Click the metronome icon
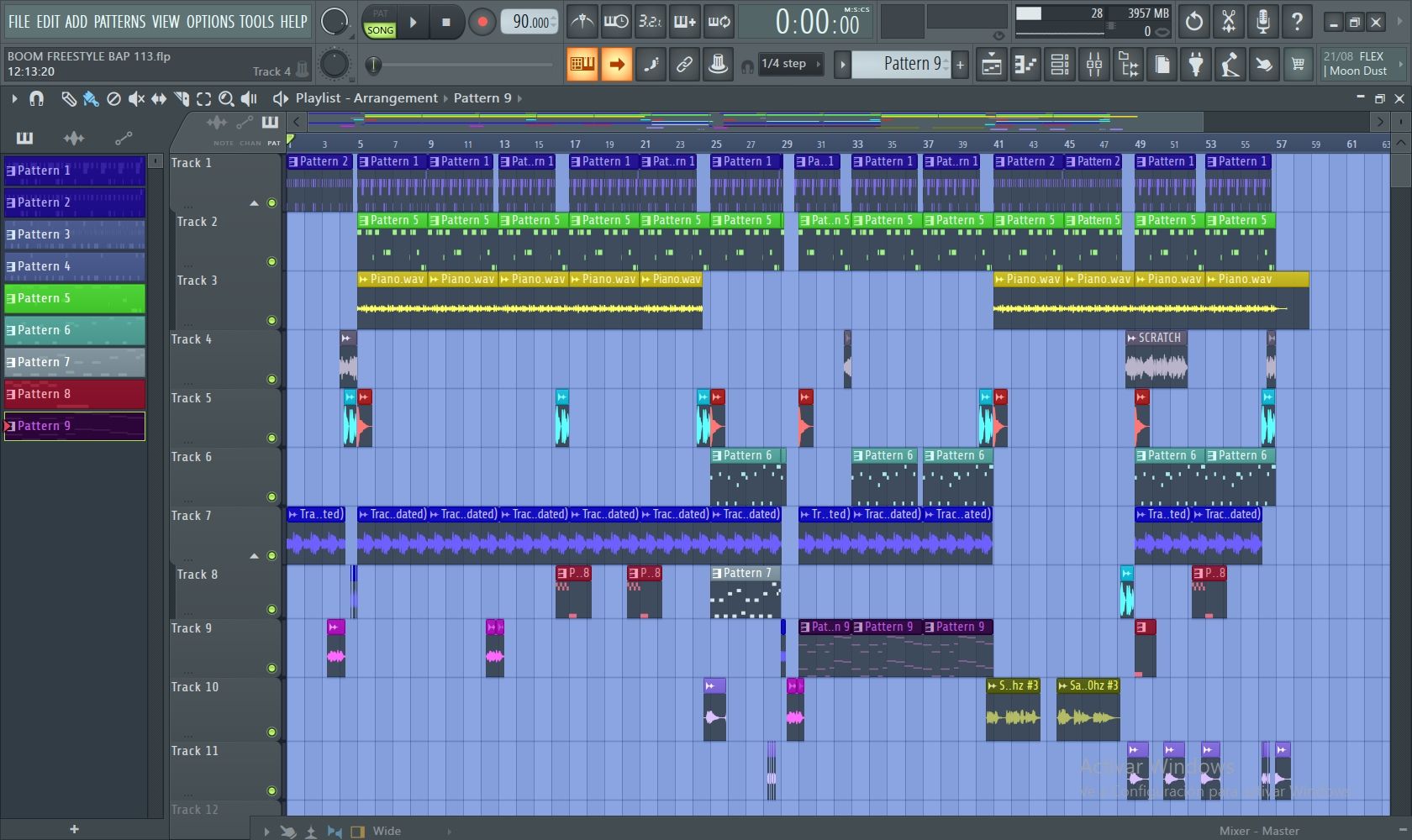 point(582,22)
